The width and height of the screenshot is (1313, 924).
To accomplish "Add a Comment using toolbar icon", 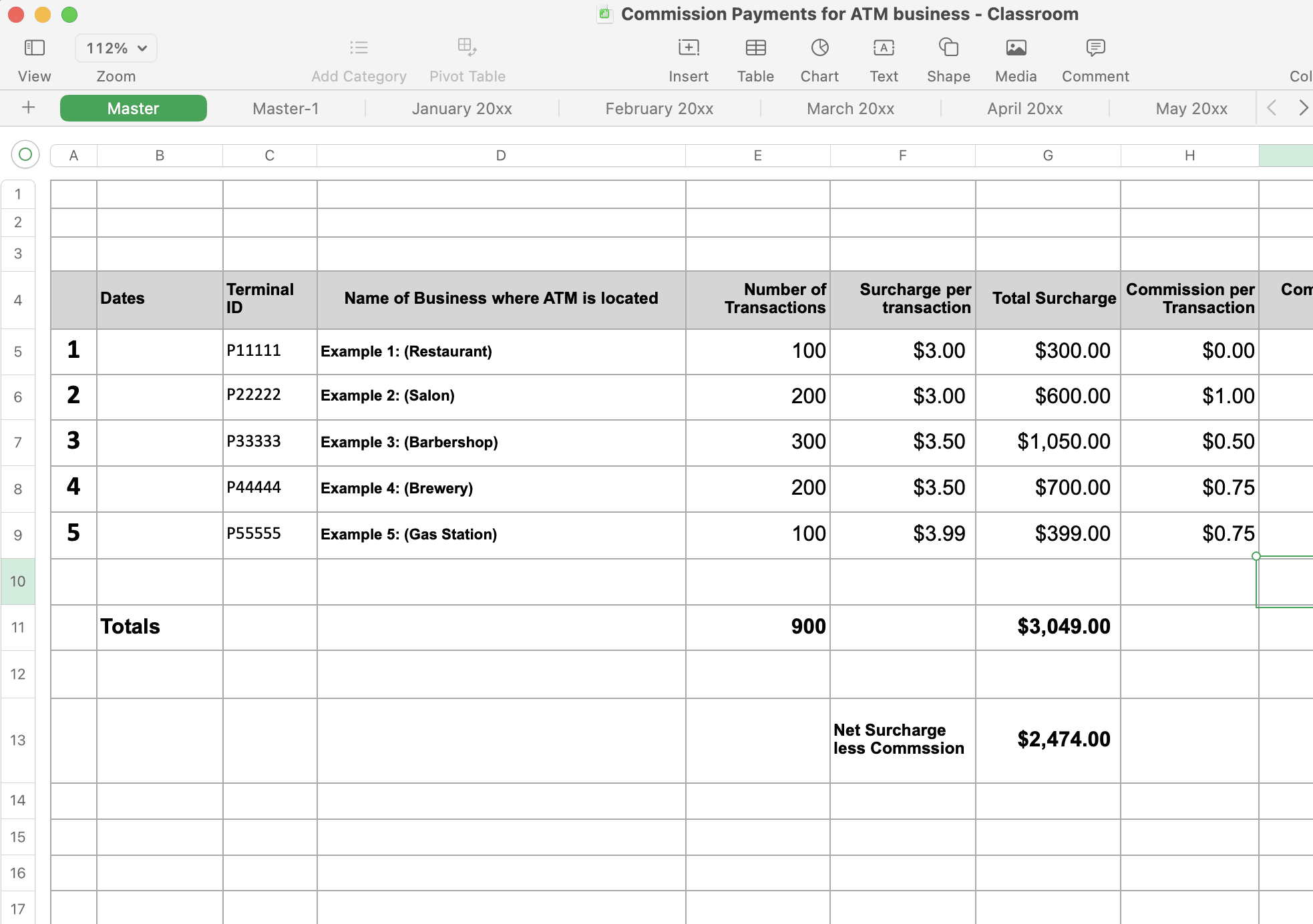I will pyautogui.click(x=1095, y=48).
